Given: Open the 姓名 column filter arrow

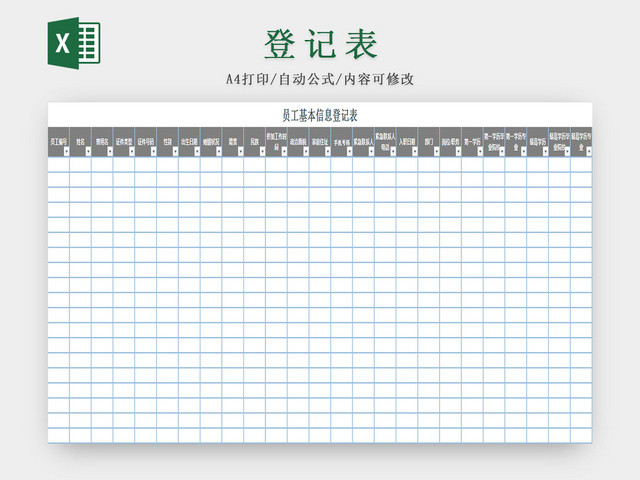Looking at the screenshot, I should point(88,152).
